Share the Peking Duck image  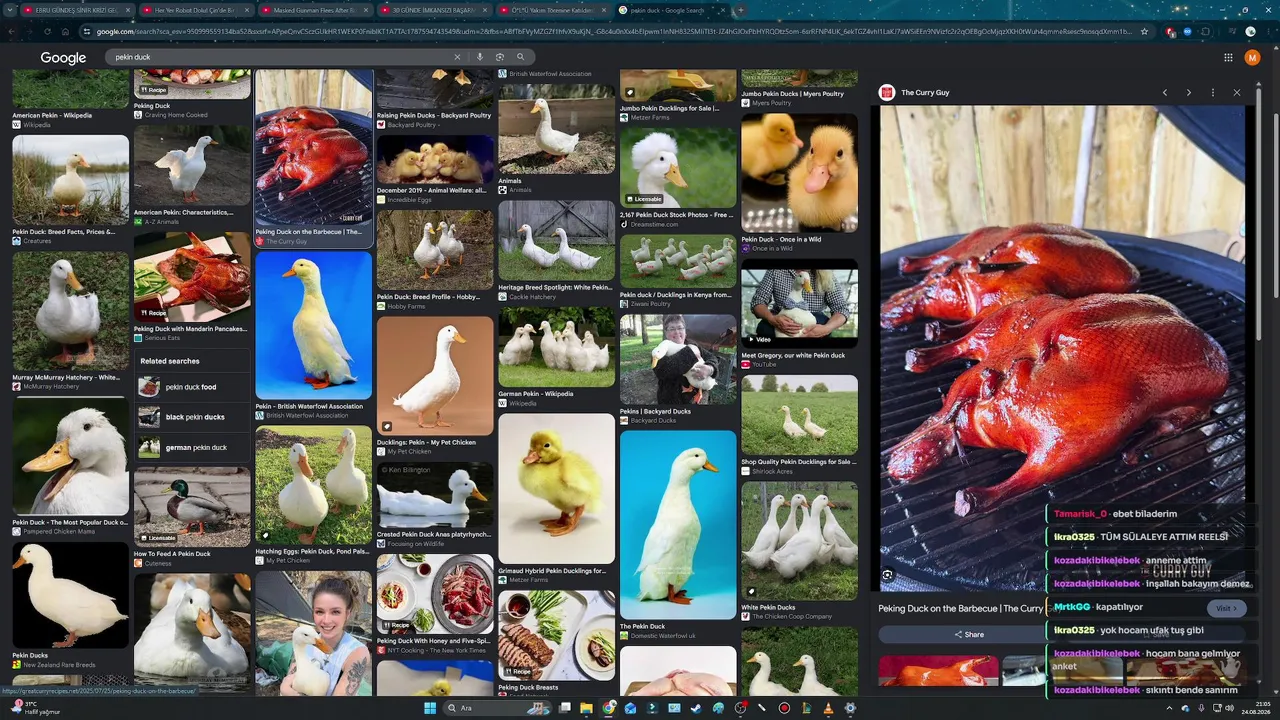click(968, 634)
